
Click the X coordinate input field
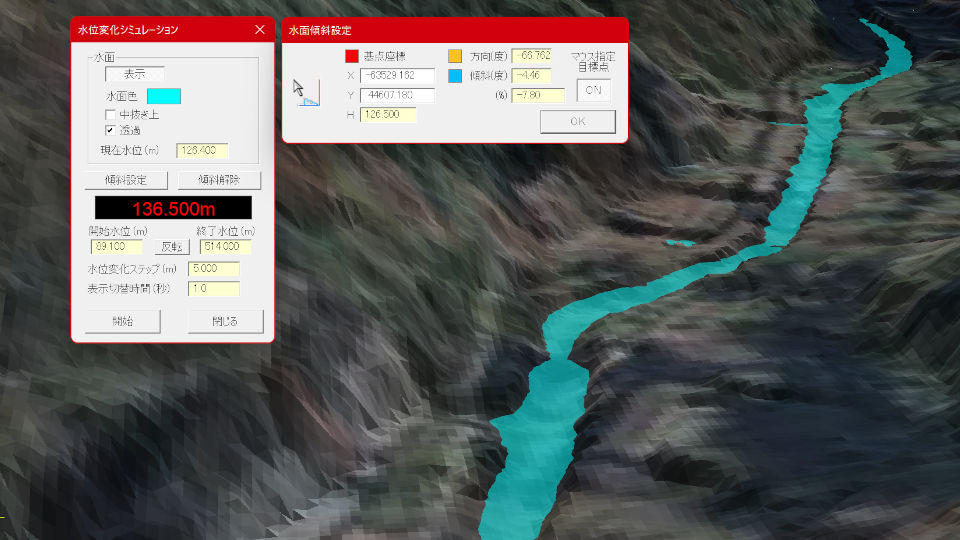point(397,76)
